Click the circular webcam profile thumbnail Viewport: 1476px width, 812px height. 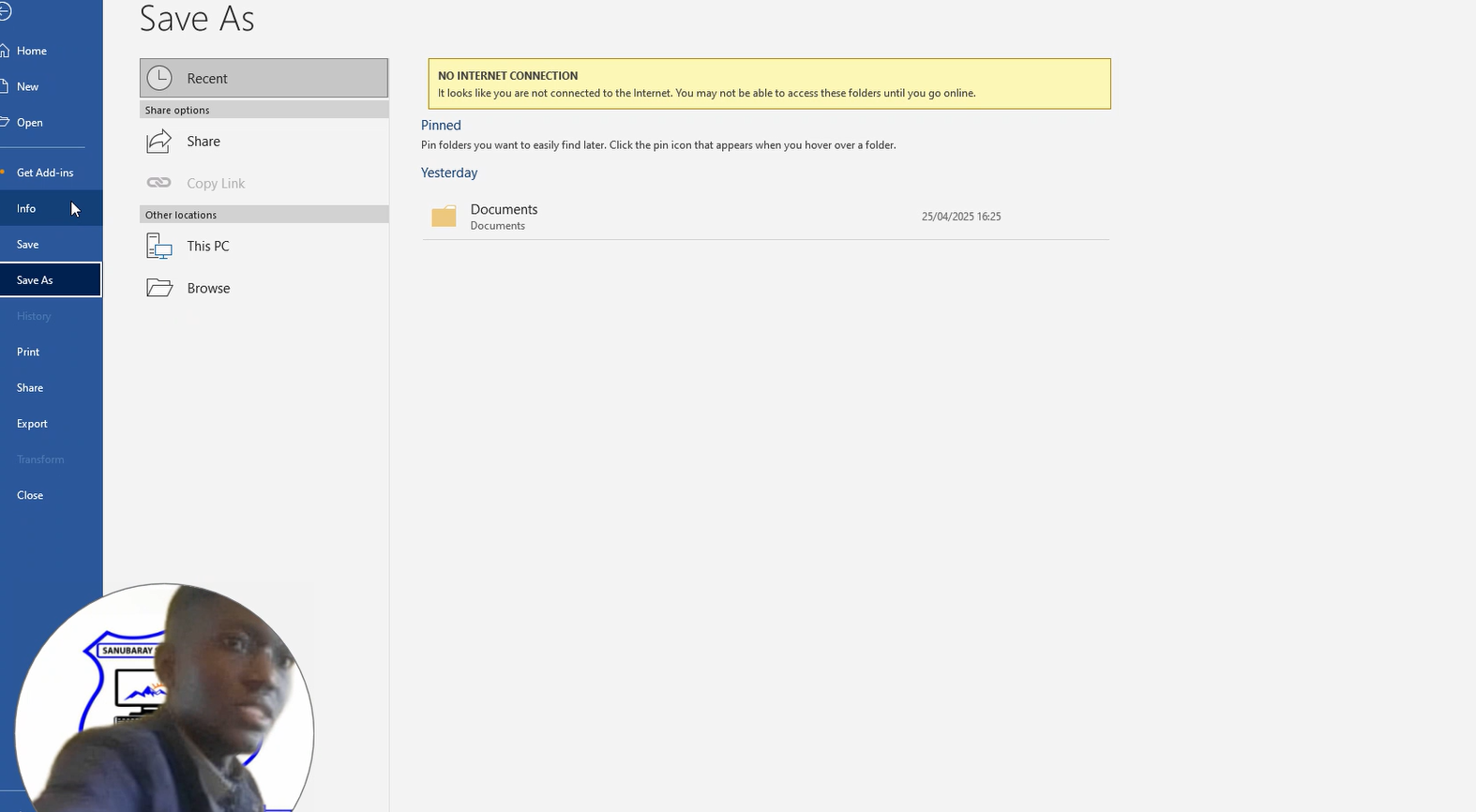click(x=164, y=699)
